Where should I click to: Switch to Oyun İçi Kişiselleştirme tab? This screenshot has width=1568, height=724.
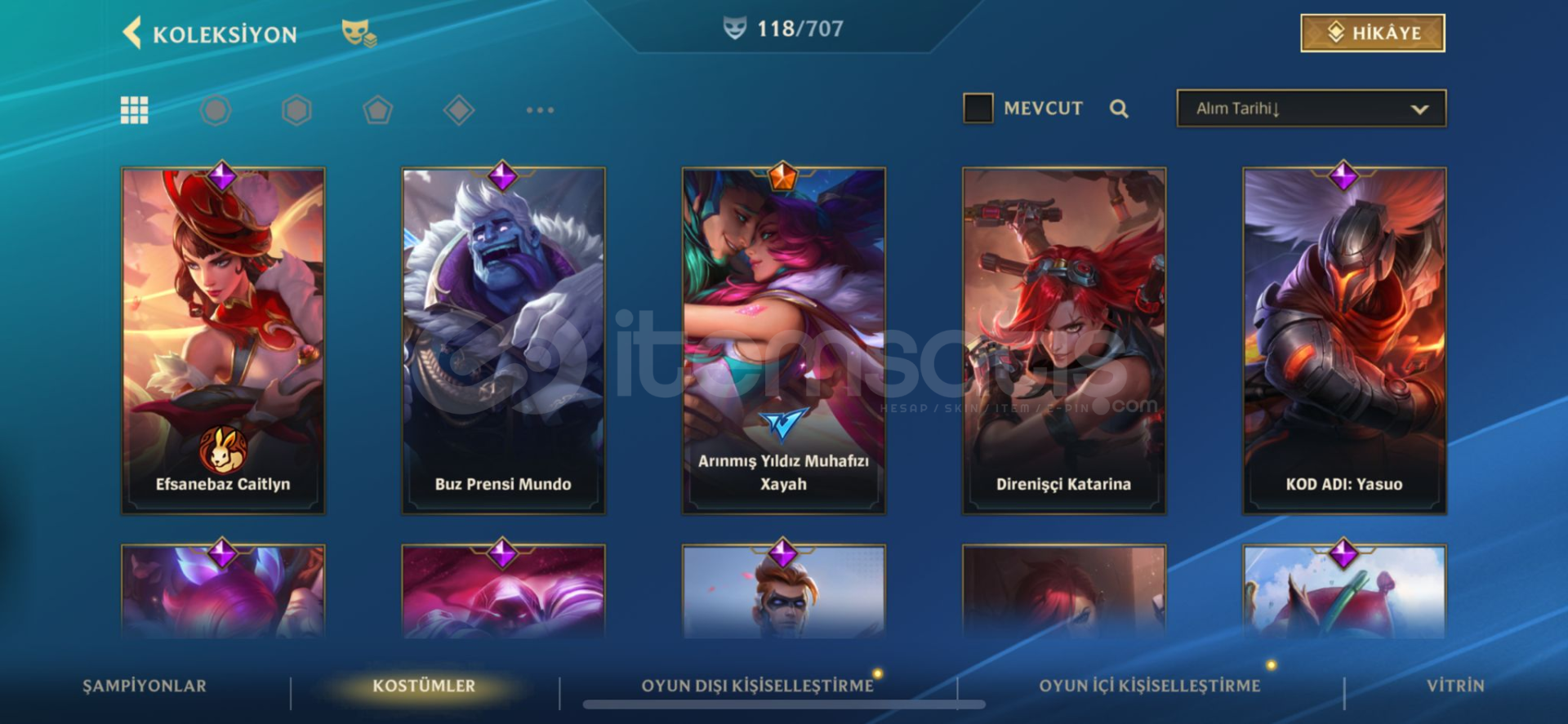coord(1150,686)
